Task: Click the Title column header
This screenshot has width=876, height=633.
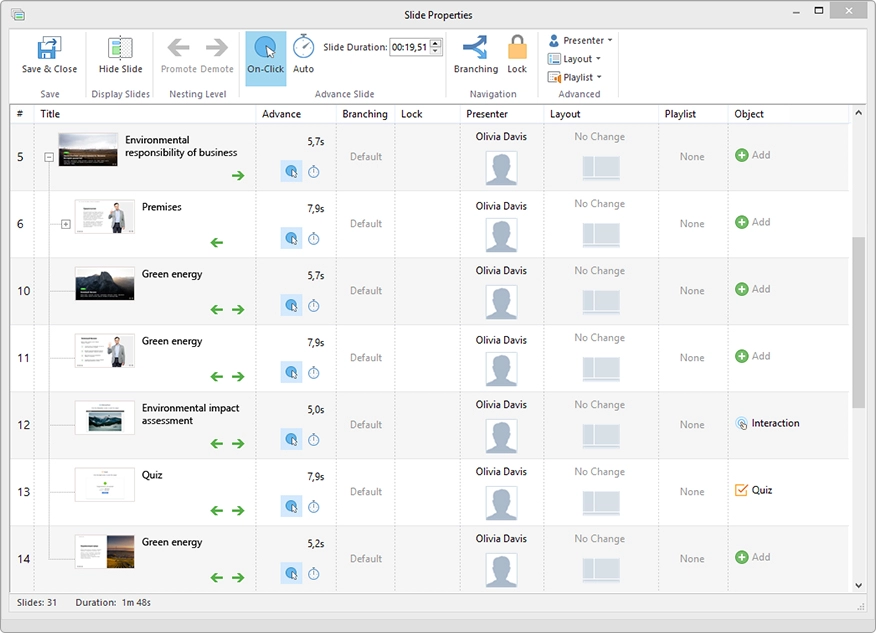Action: coord(50,114)
